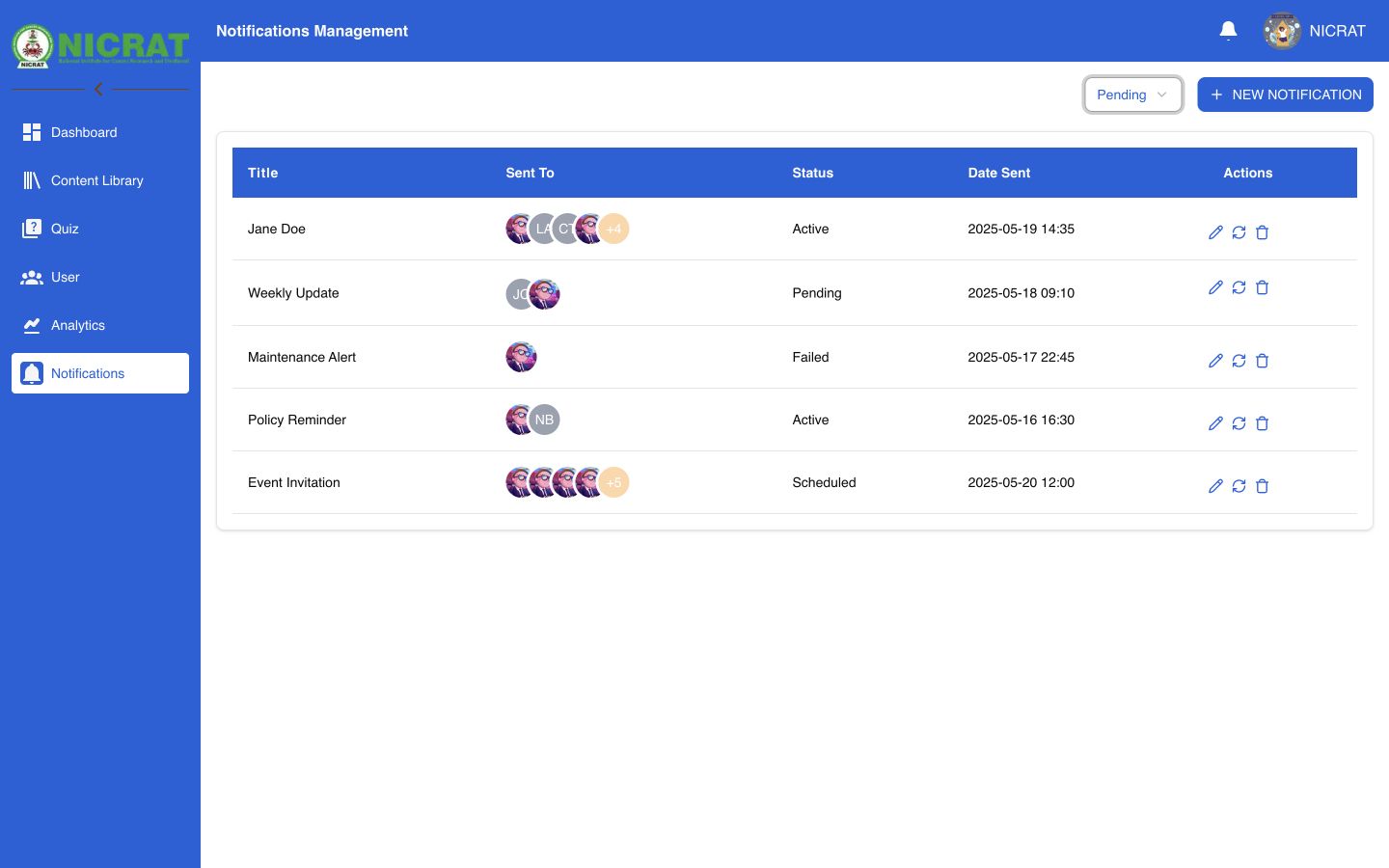Click the Scheduled status cell
Image resolution: width=1389 pixels, height=868 pixels.
(x=825, y=482)
